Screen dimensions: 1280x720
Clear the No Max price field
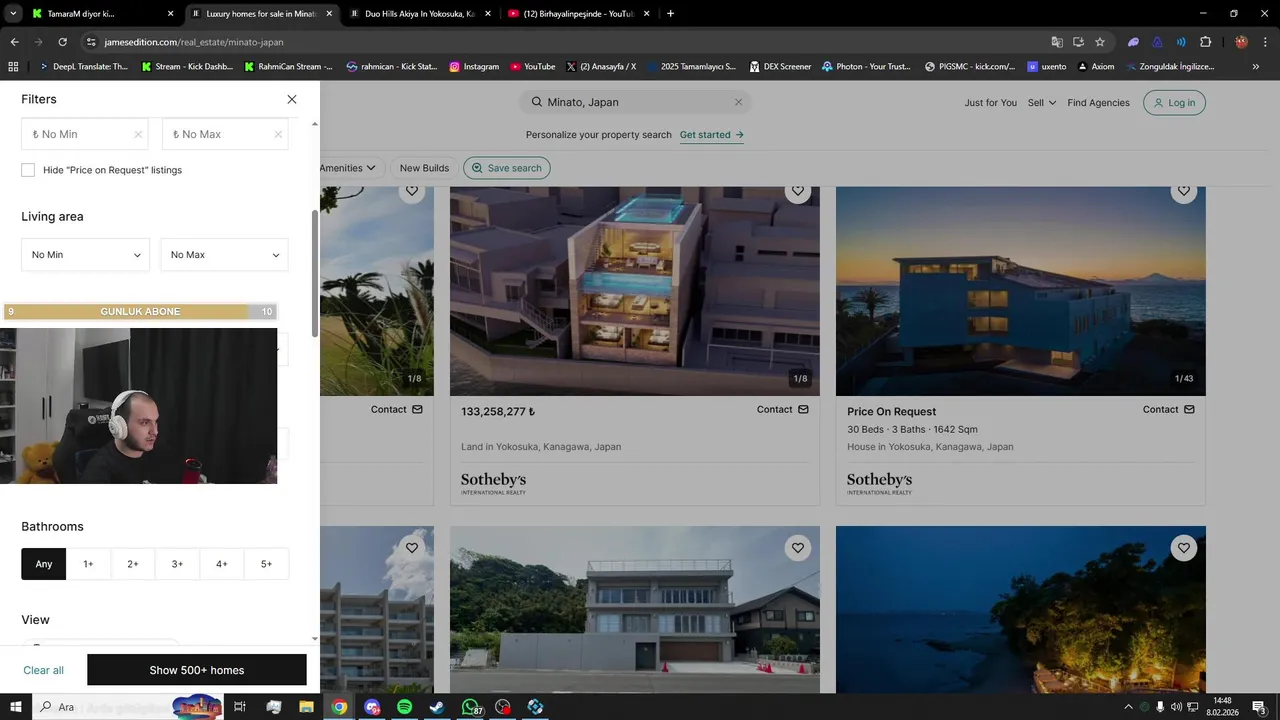tap(278, 134)
